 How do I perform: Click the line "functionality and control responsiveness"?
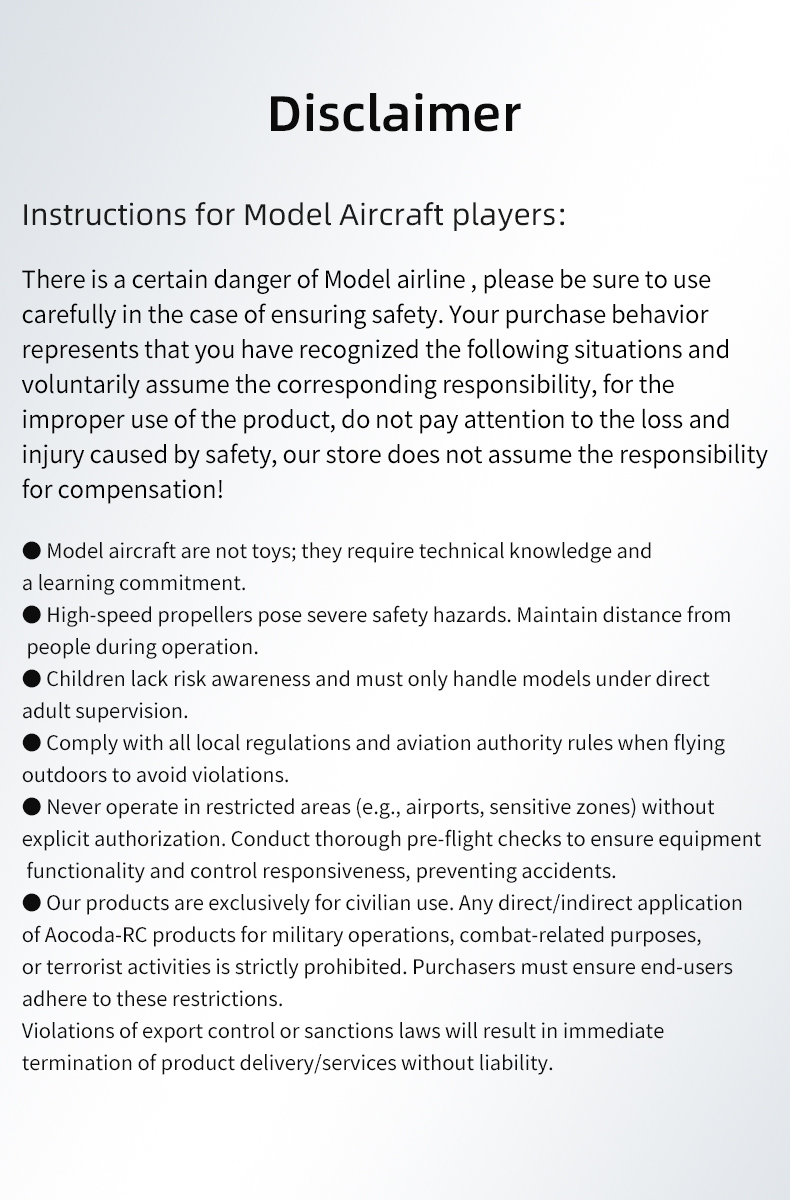320,871
